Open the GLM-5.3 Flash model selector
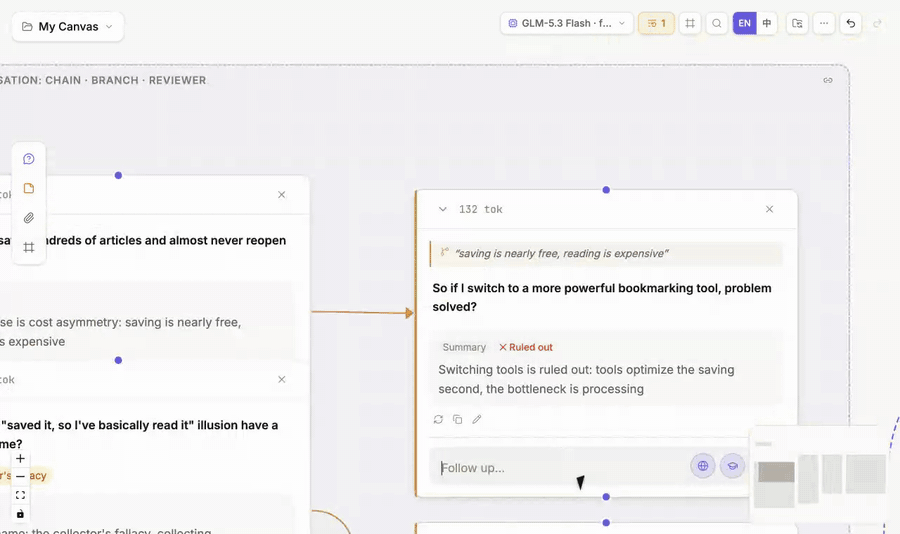The image size is (900, 534). [567, 24]
